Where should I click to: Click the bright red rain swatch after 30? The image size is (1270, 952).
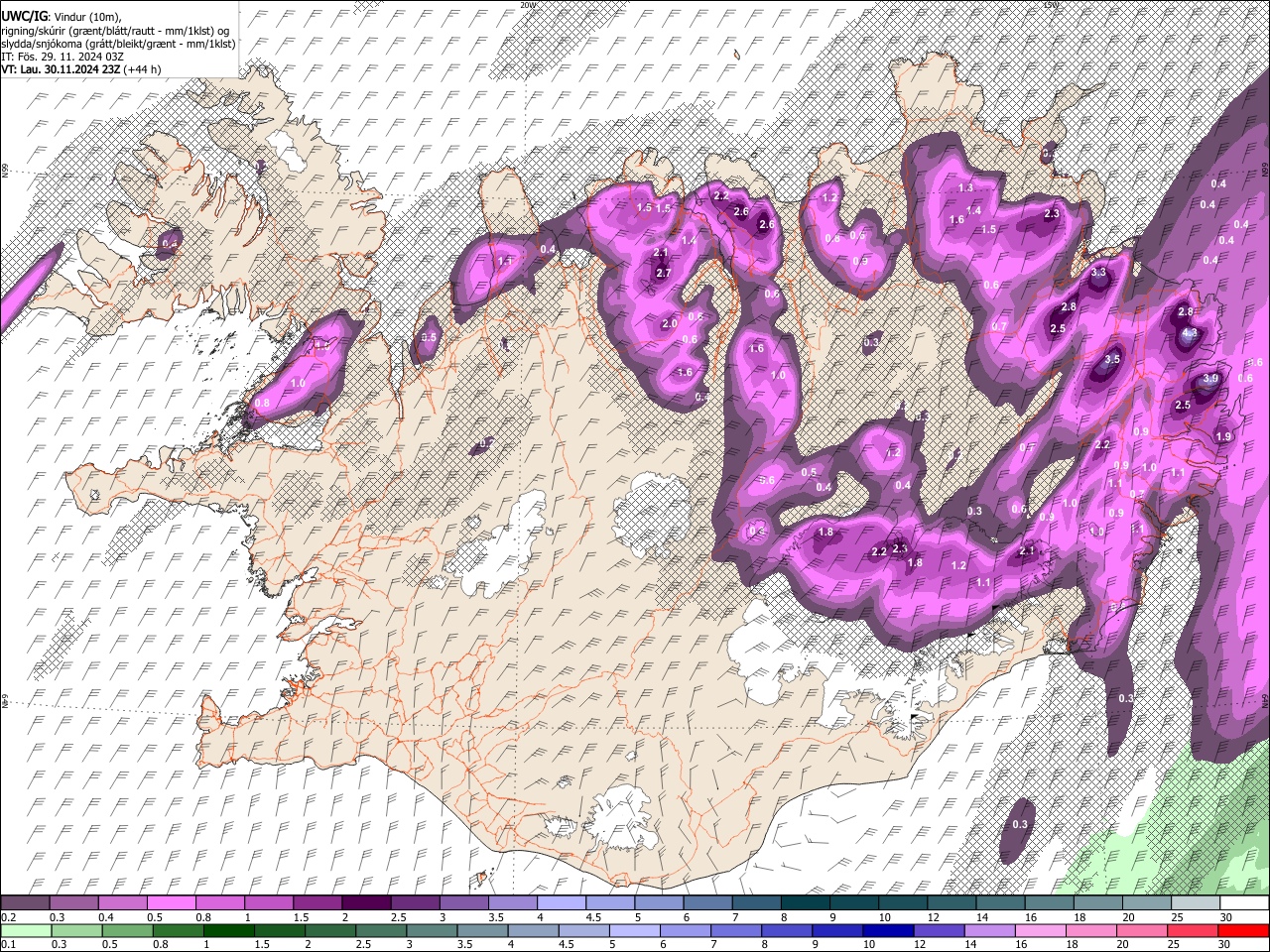coord(1243,930)
